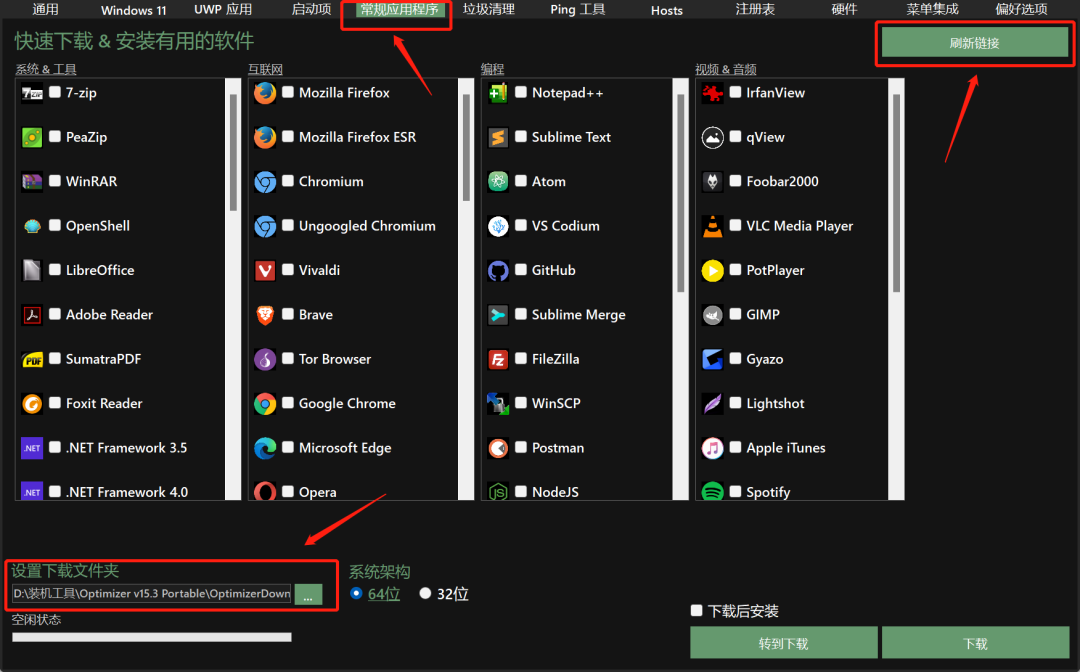
Task: Click the Sublime Merge label
Action: [x=579, y=315]
